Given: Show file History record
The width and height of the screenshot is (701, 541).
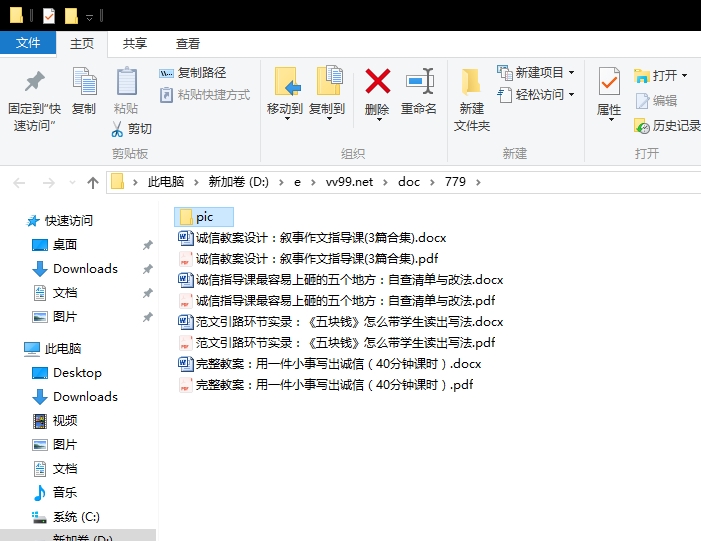Looking at the screenshot, I should point(667,126).
